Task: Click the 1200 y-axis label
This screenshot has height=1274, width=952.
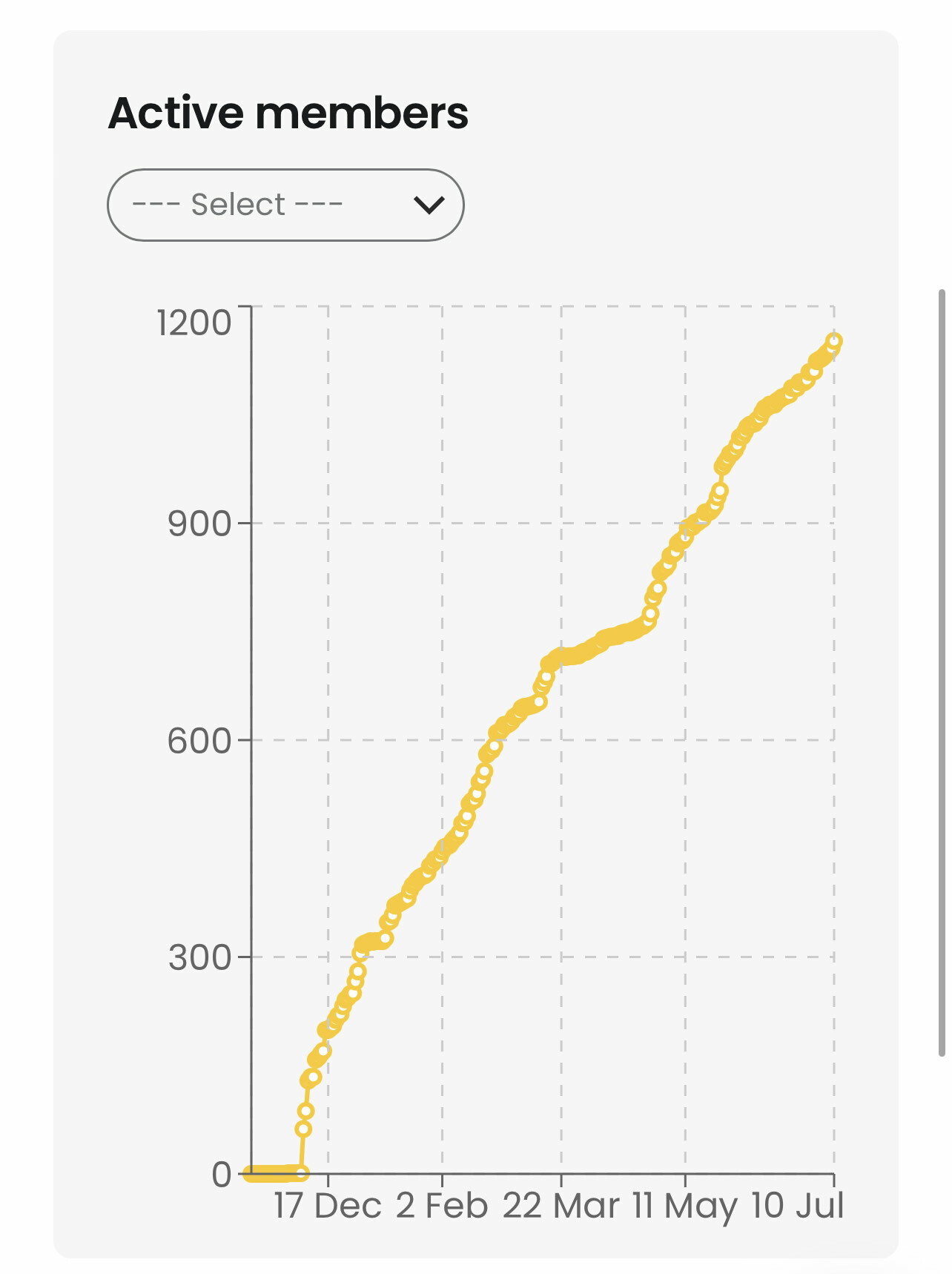Action: [194, 323]
